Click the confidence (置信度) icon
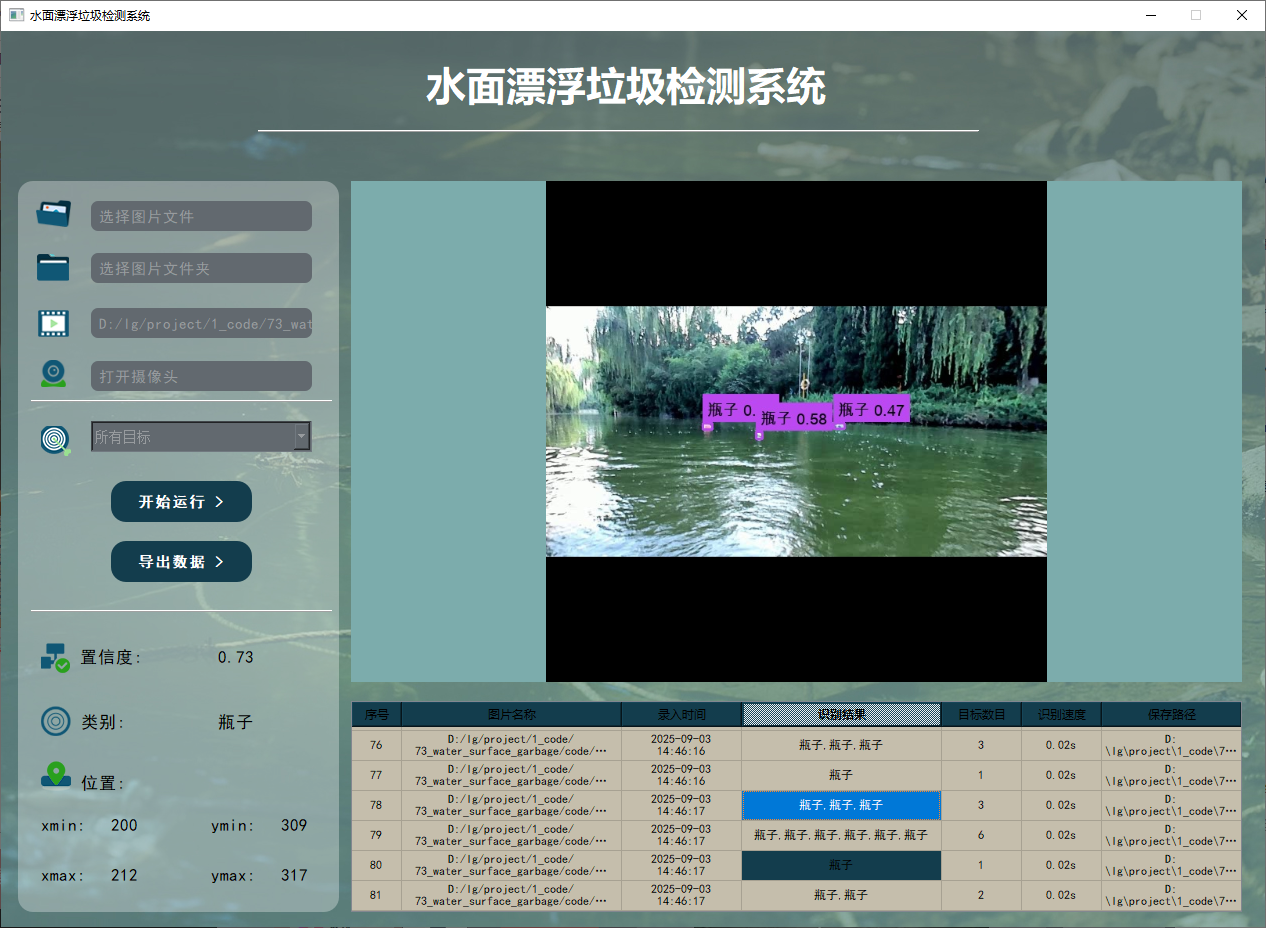The height and width of the screenshot is (928, 1266). tap(55, 657)
